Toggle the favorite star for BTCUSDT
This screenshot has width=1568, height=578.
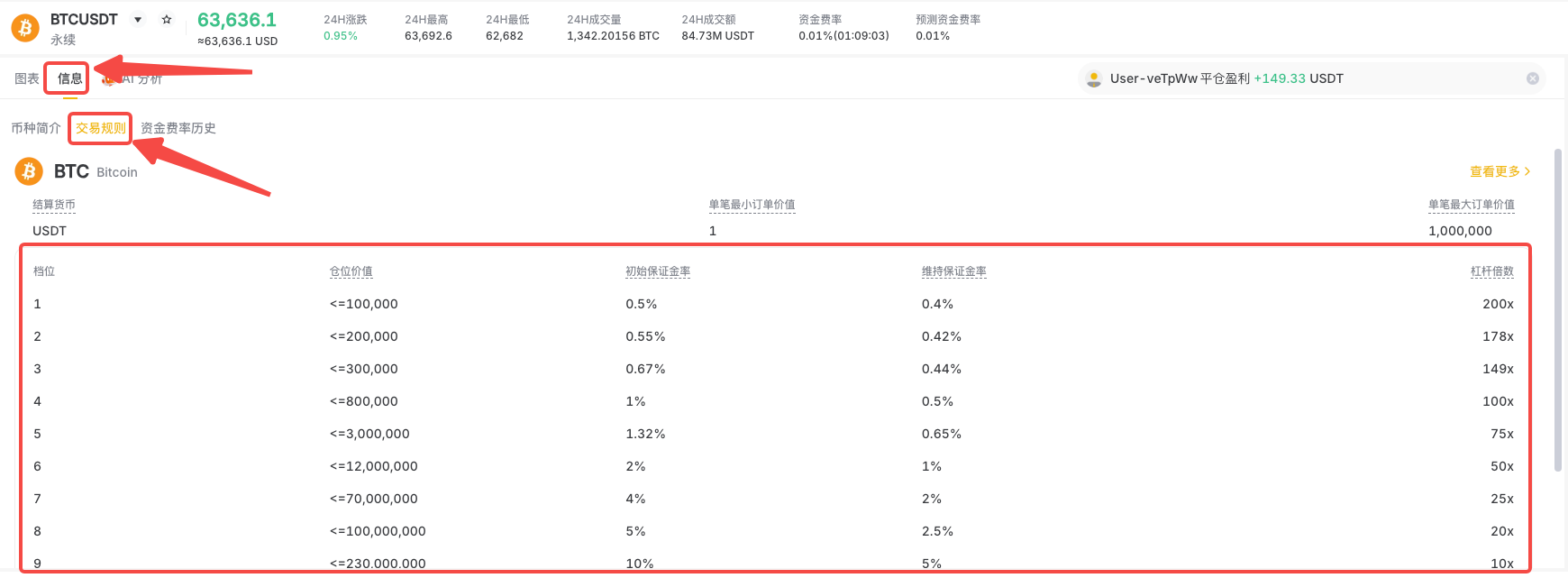click(x=167, y=19)
